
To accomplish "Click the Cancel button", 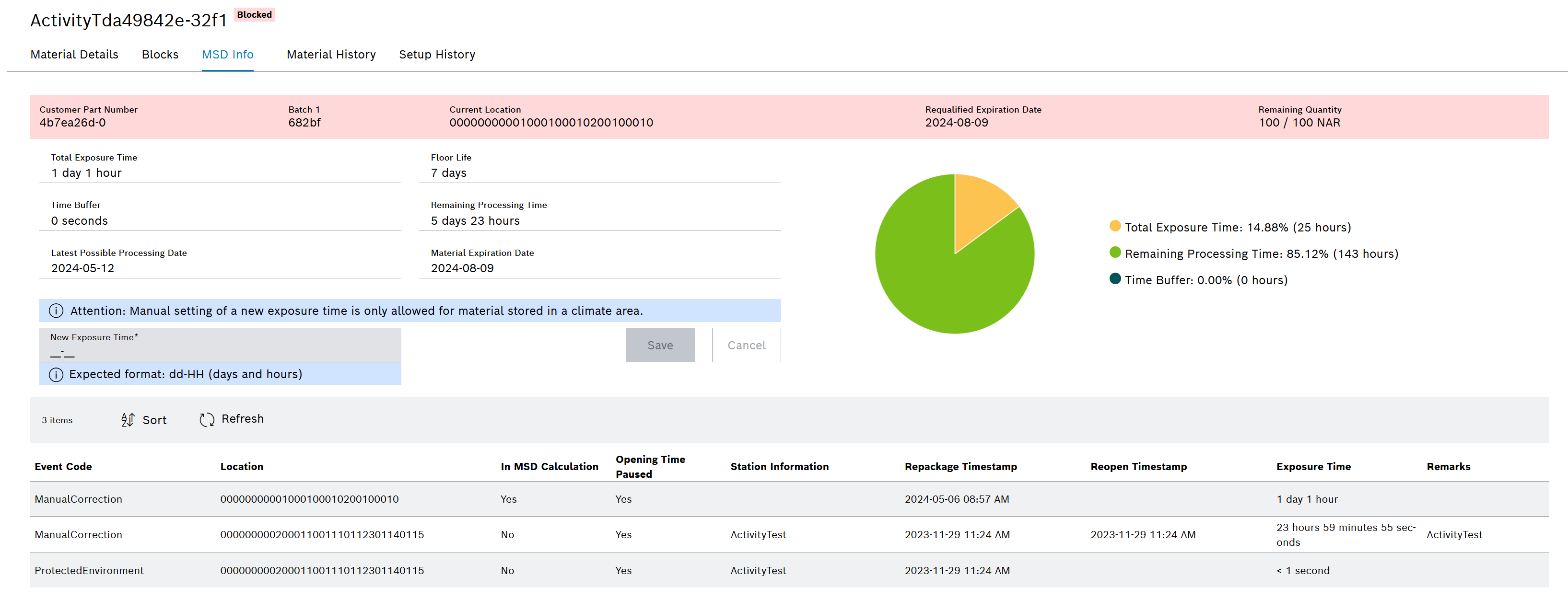I will coord(746,345).
